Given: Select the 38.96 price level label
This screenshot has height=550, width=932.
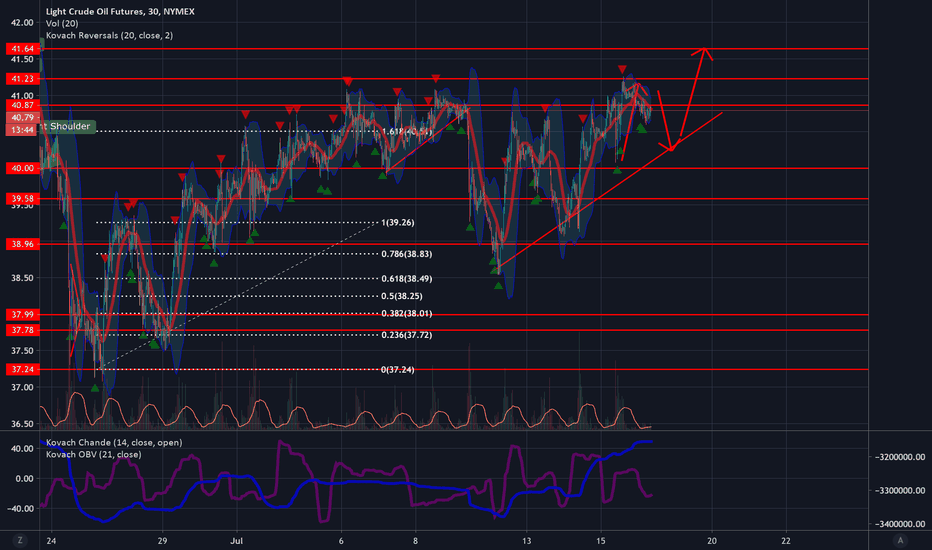Looking at the screenshot, I should click(23, 244).
